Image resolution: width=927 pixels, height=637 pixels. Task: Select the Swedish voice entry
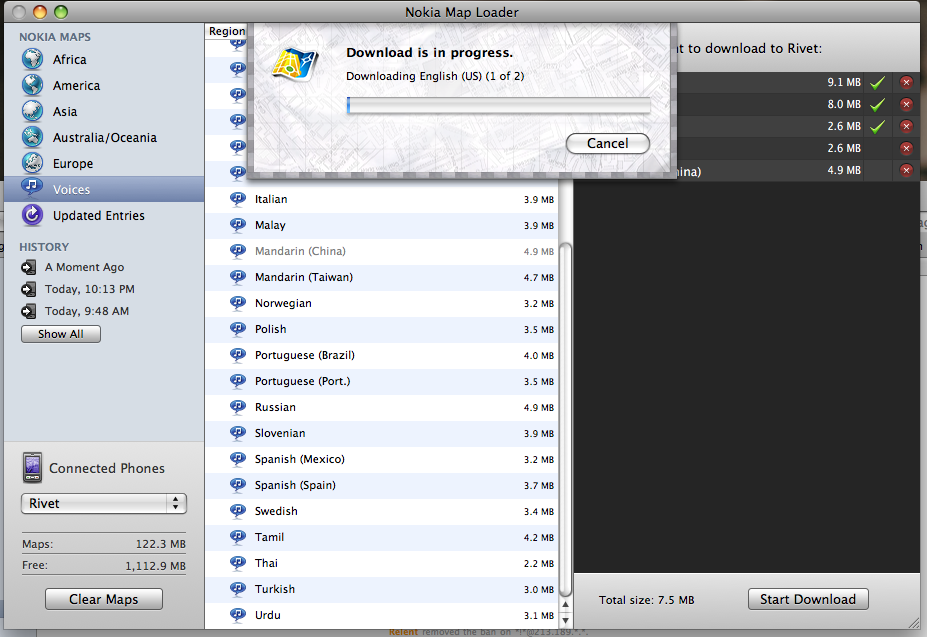point(381,511)
